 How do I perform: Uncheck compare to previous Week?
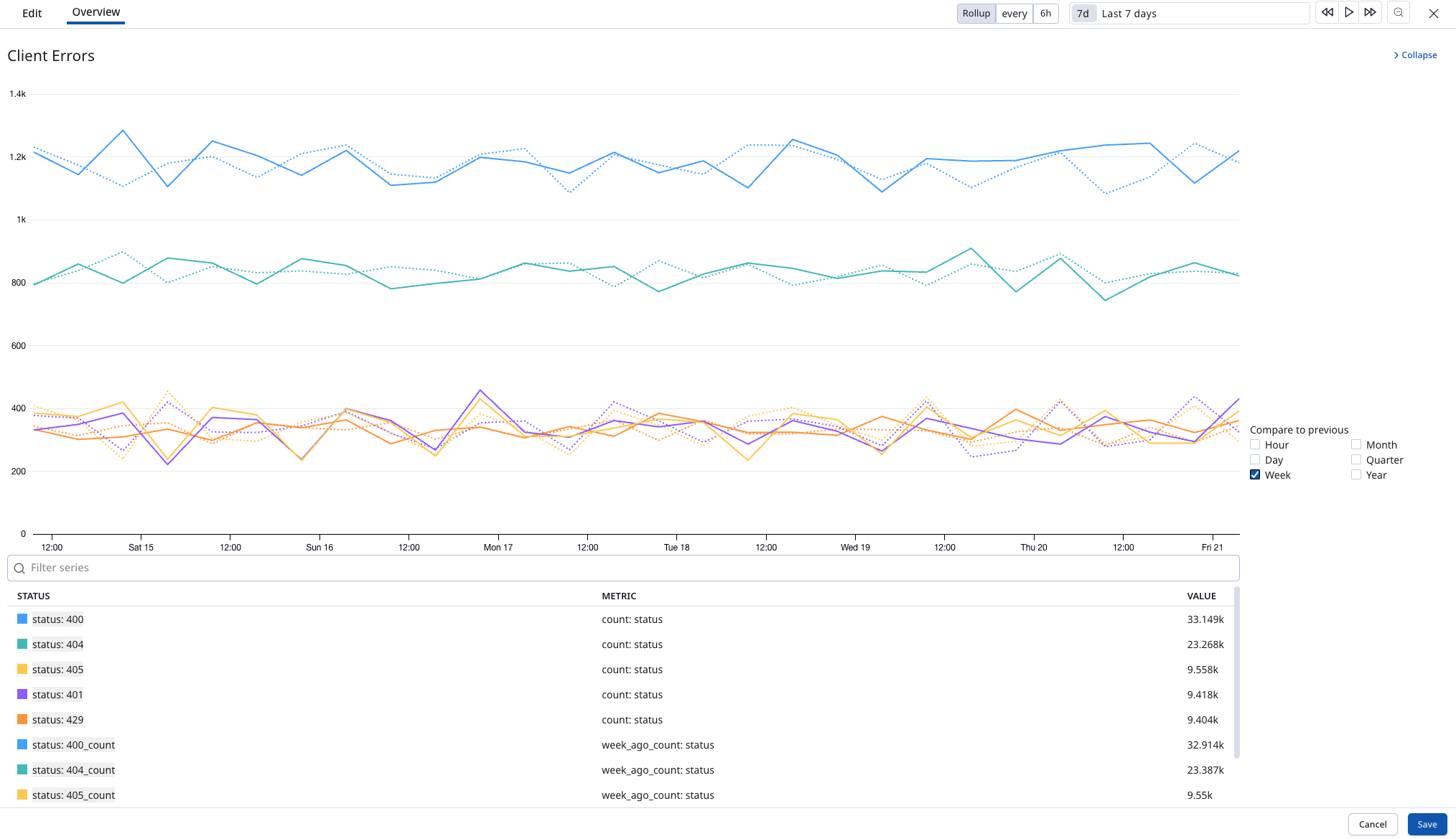click(1255, 475)
